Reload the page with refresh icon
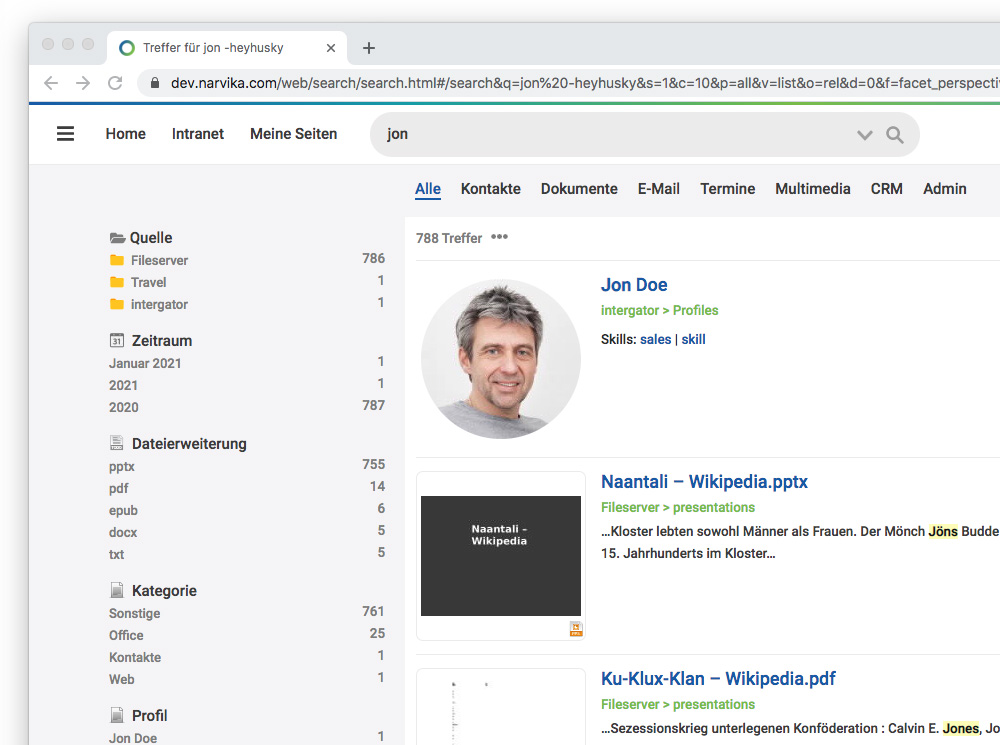The image size is (1000, 745). (x=115, y=83)
